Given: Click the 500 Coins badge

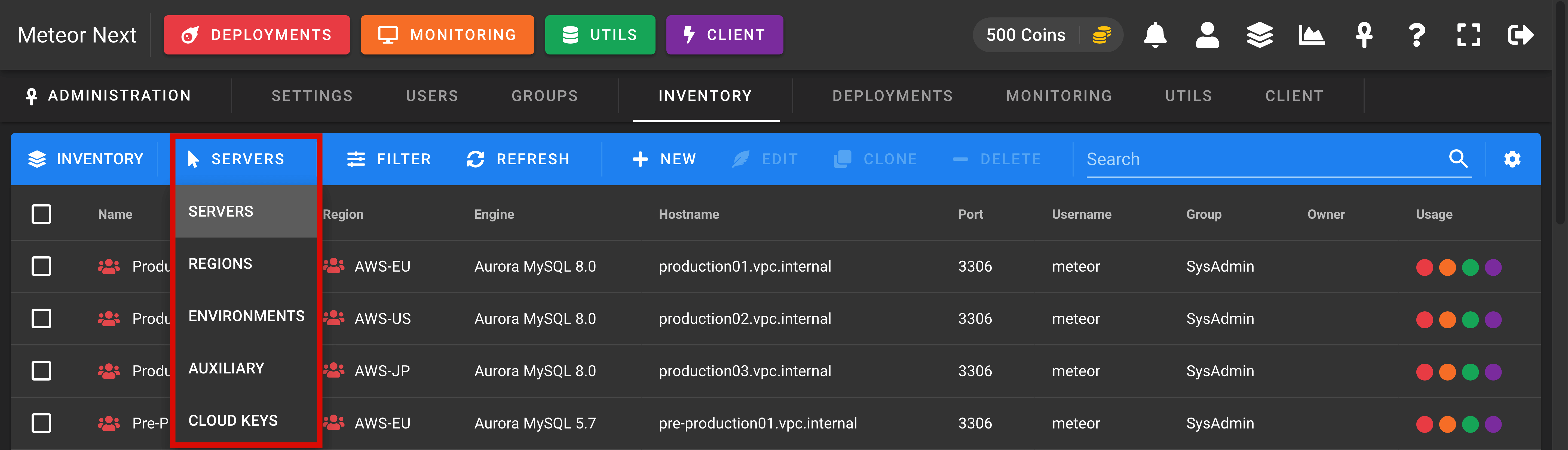Looking at the screenshot, I should click(1048, 35).
